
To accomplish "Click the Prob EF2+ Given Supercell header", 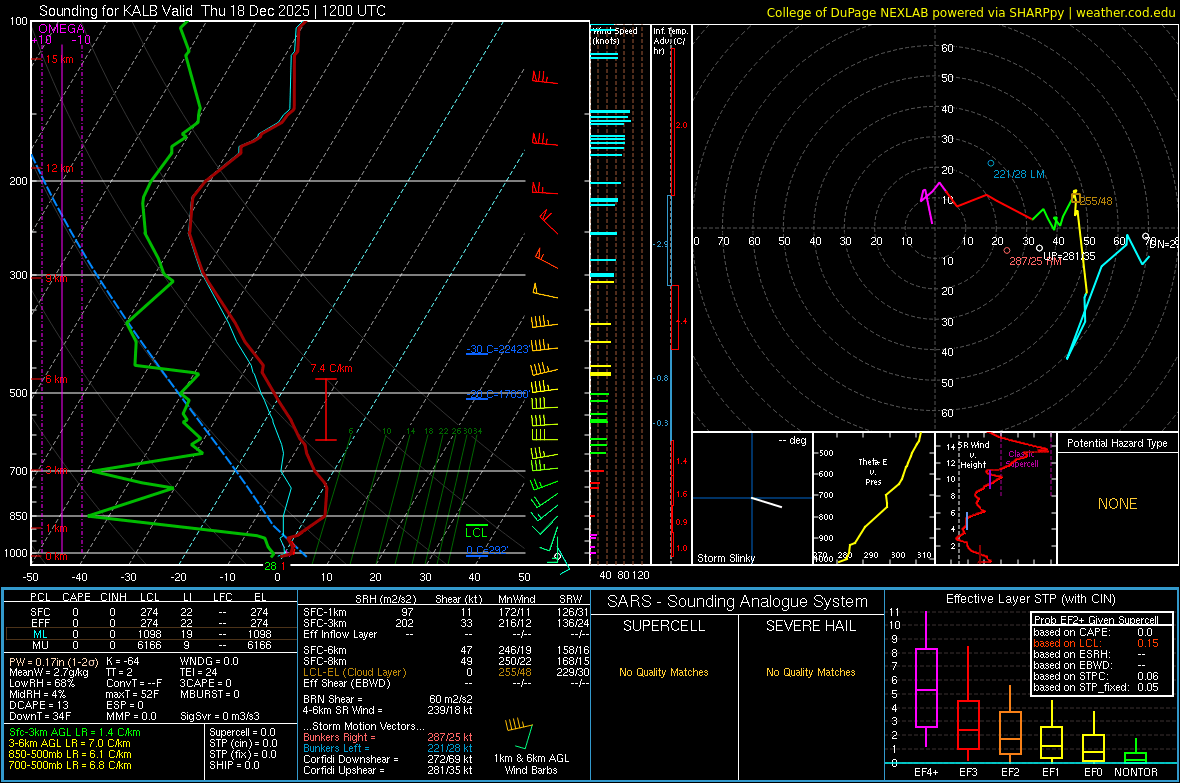I will 1096,620.
